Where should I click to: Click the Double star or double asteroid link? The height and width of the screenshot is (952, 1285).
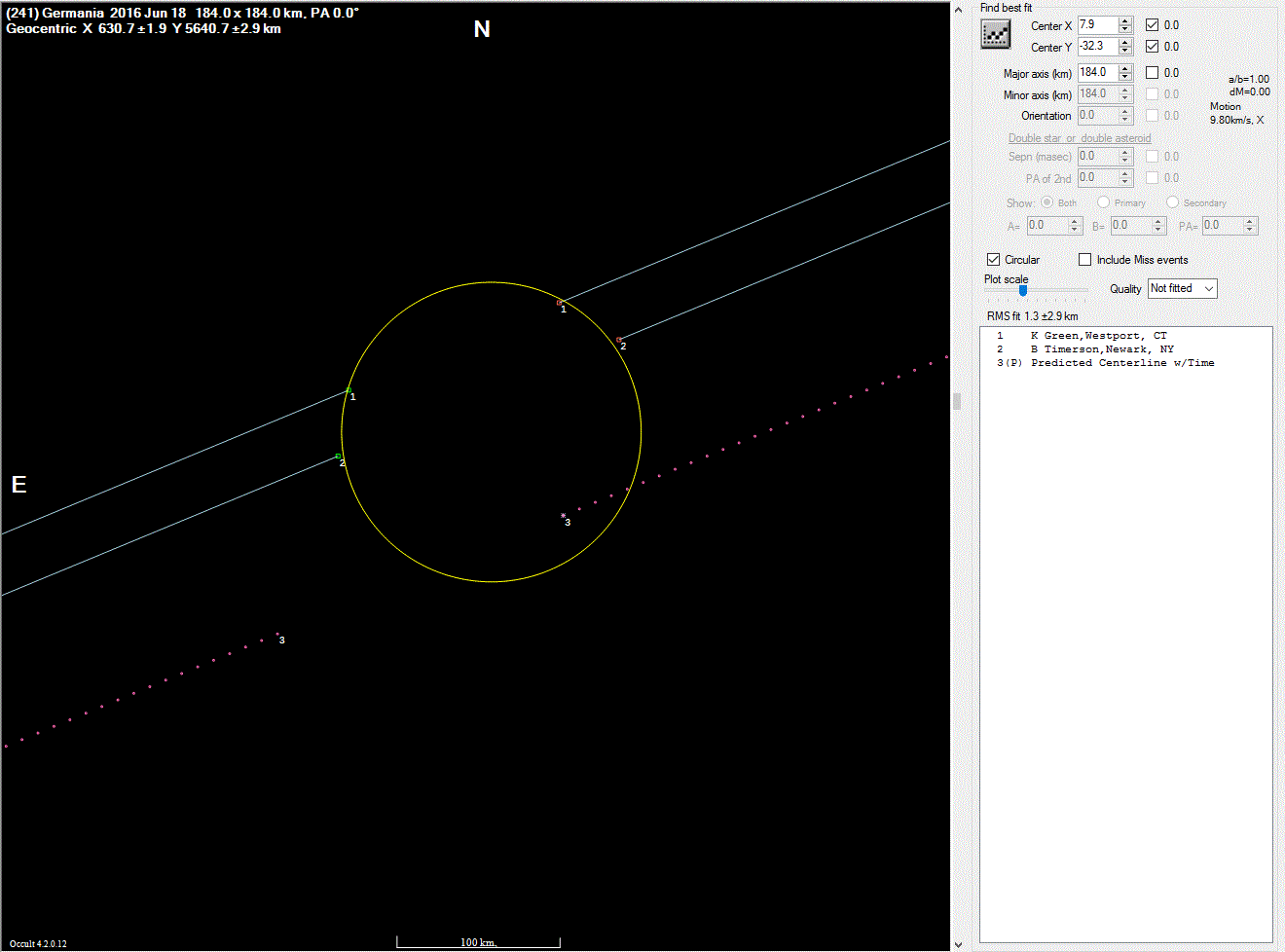tap(1080, 138)
